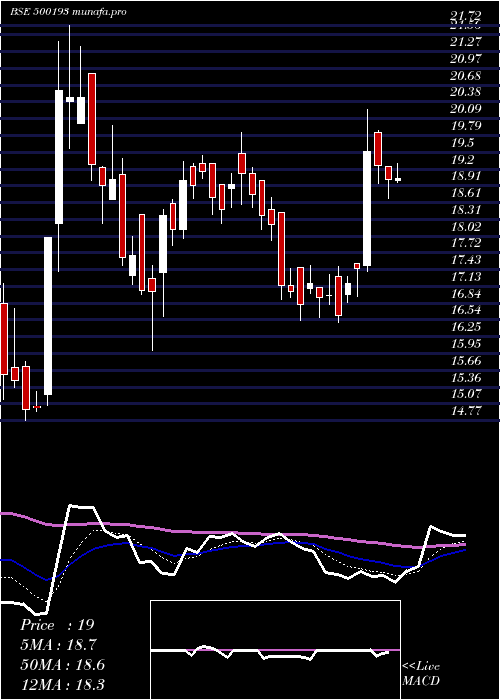Viewport: 500px width, 700px height.
Task: Click the 15.36 price axis label
Action: click(x=466, y=378)
